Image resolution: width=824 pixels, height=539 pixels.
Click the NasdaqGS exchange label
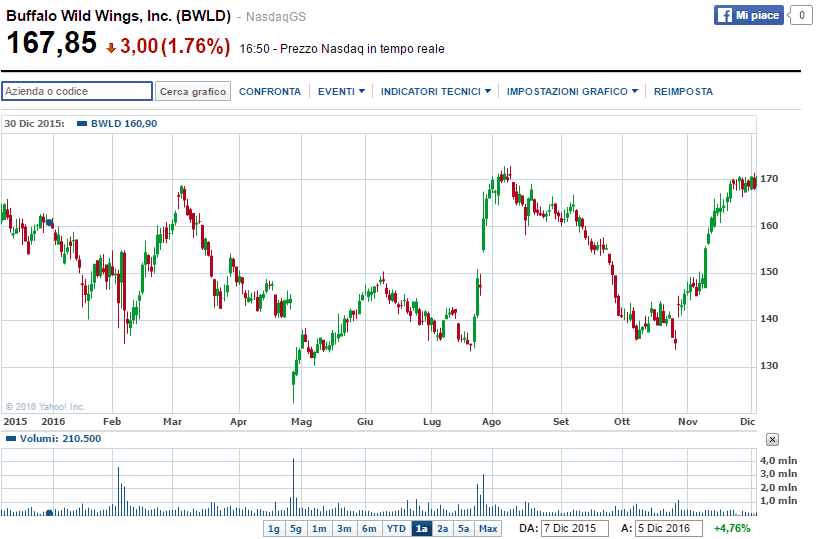click(276, 17)
